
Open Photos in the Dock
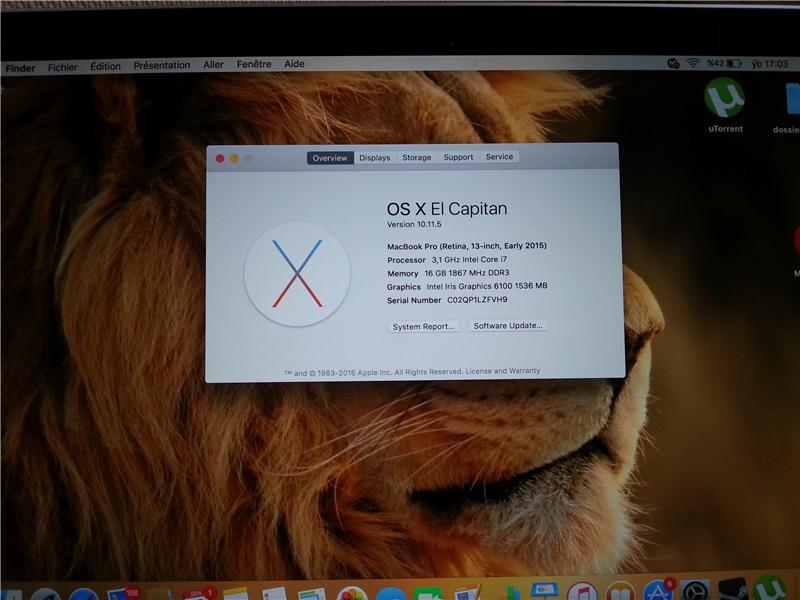352,593
